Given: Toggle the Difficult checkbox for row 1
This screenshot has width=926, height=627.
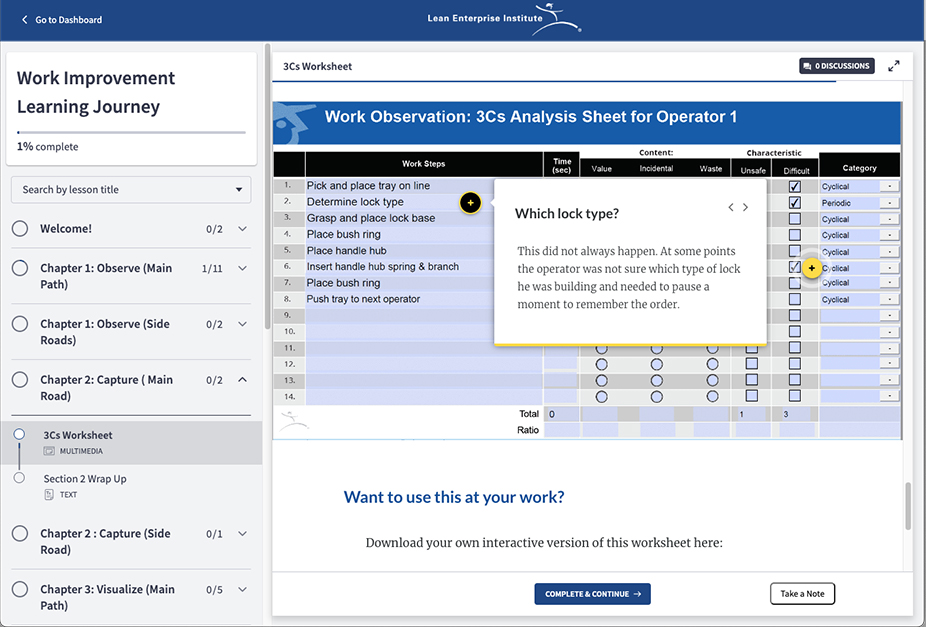Looking at the screenshot, I should click(794, 186).
